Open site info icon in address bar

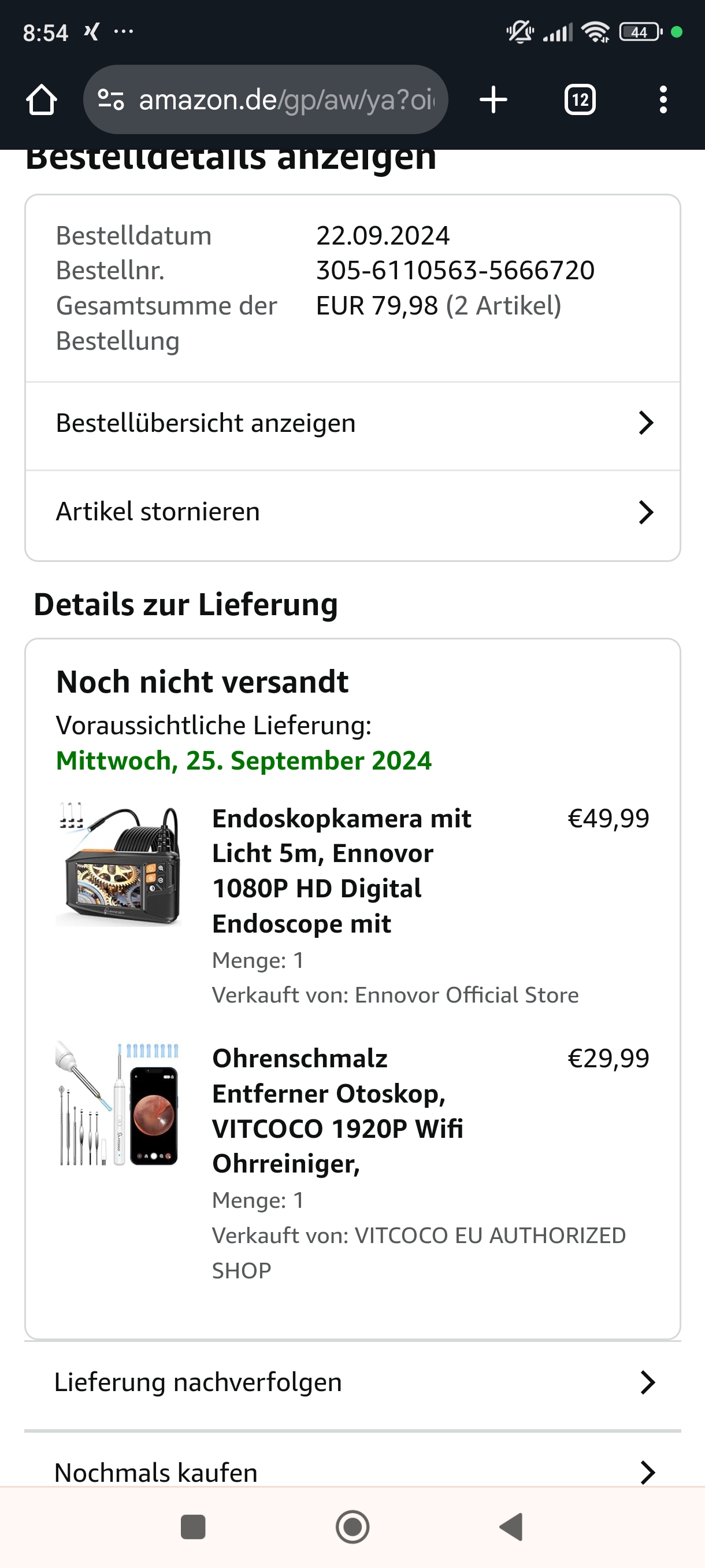[x=111, y=100]
